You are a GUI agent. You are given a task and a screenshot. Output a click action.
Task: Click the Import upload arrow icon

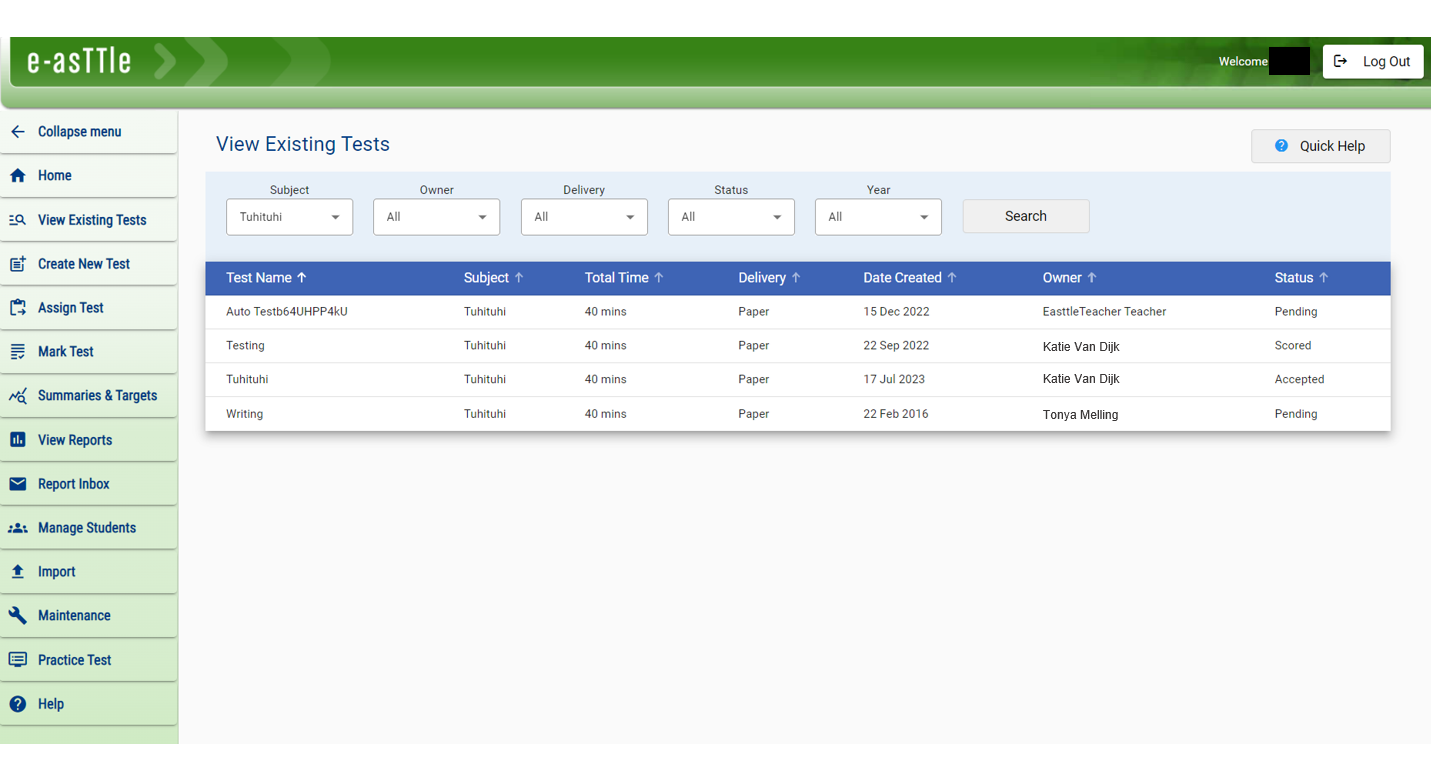17,572
